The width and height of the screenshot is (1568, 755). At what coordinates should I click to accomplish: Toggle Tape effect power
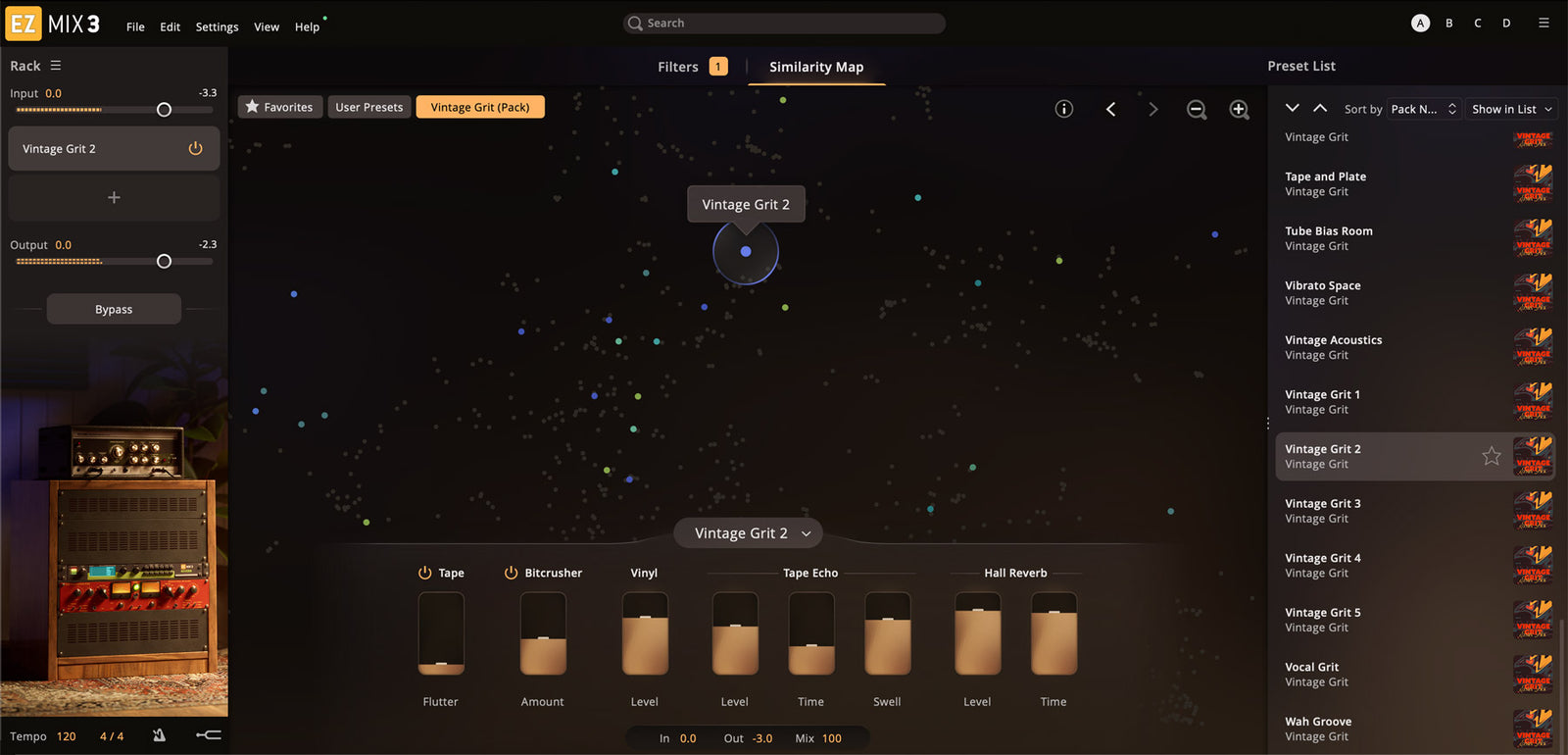tap(424, 573)
